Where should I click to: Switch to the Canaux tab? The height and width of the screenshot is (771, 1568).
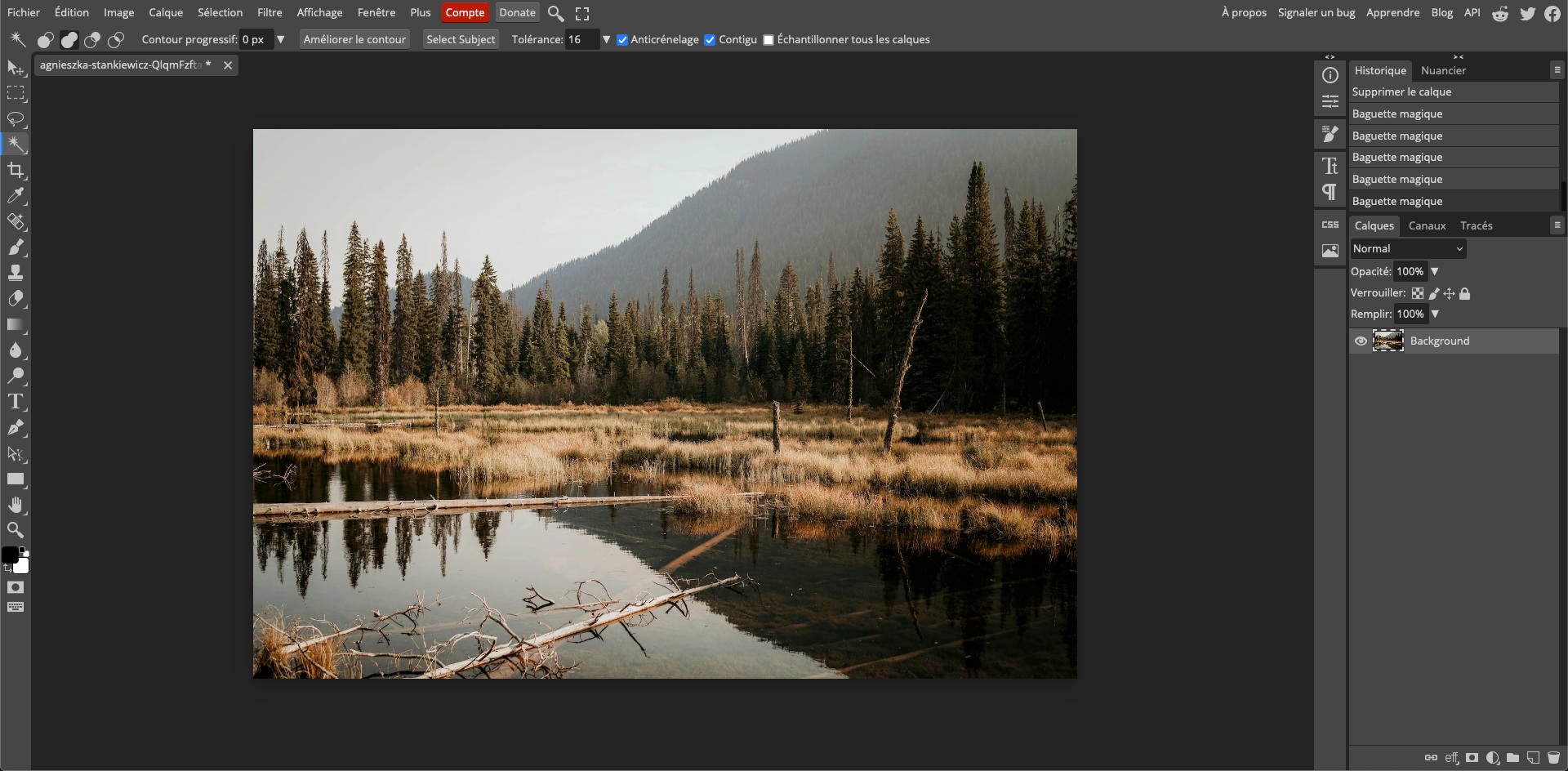(x=1427, y=225)
